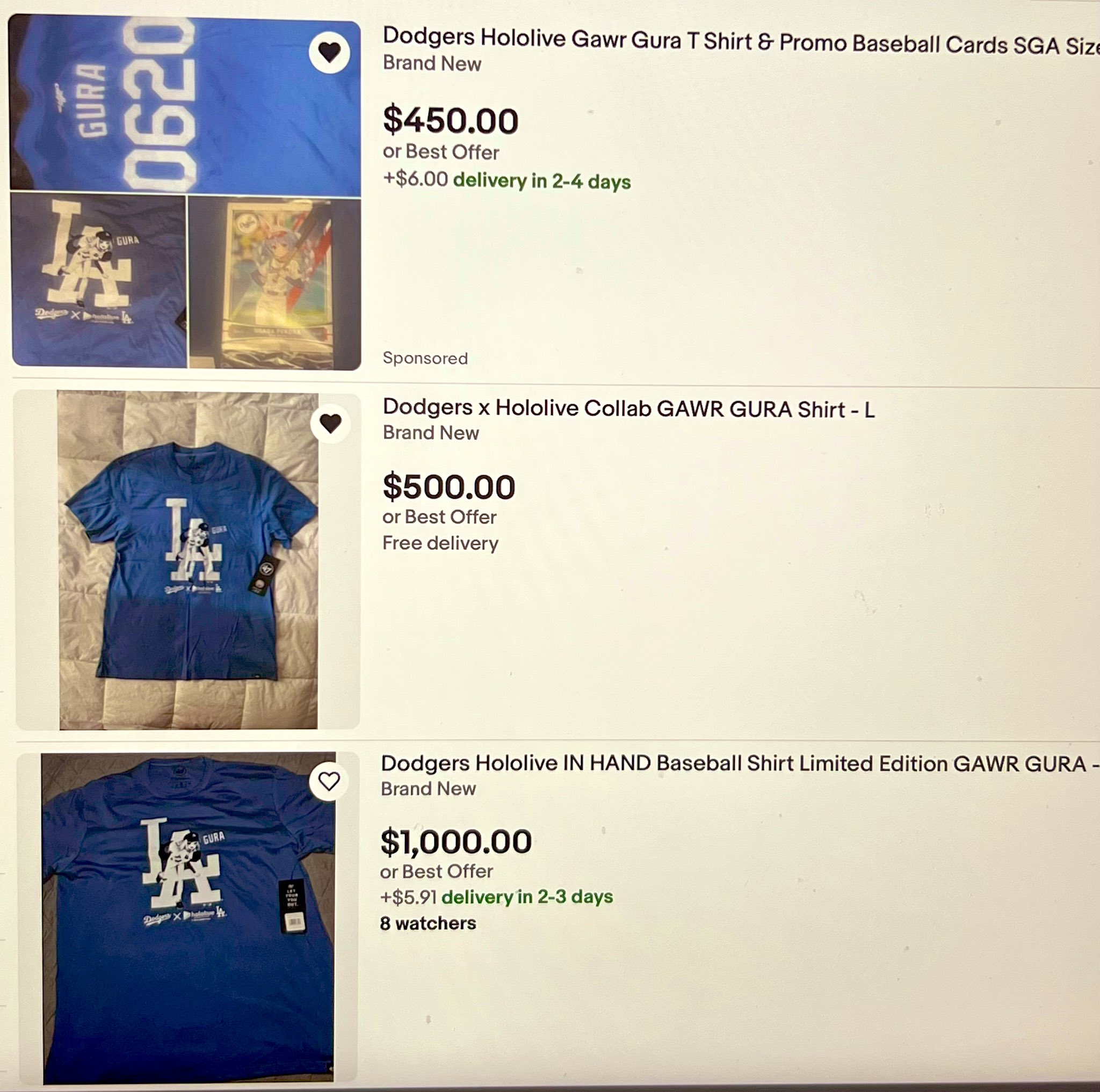Click the $500.00 price
The width and height of the screenshot is (1100, 1092).
click(x=448, y=487)
